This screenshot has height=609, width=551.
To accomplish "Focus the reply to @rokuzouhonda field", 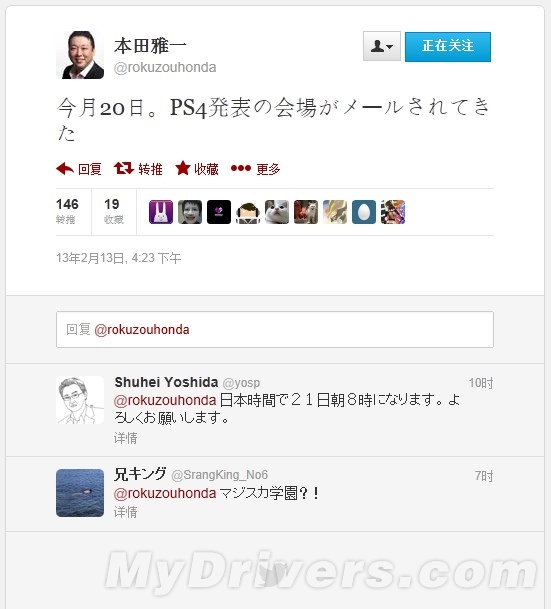I will pyautogui.click(x=275, y=329).
